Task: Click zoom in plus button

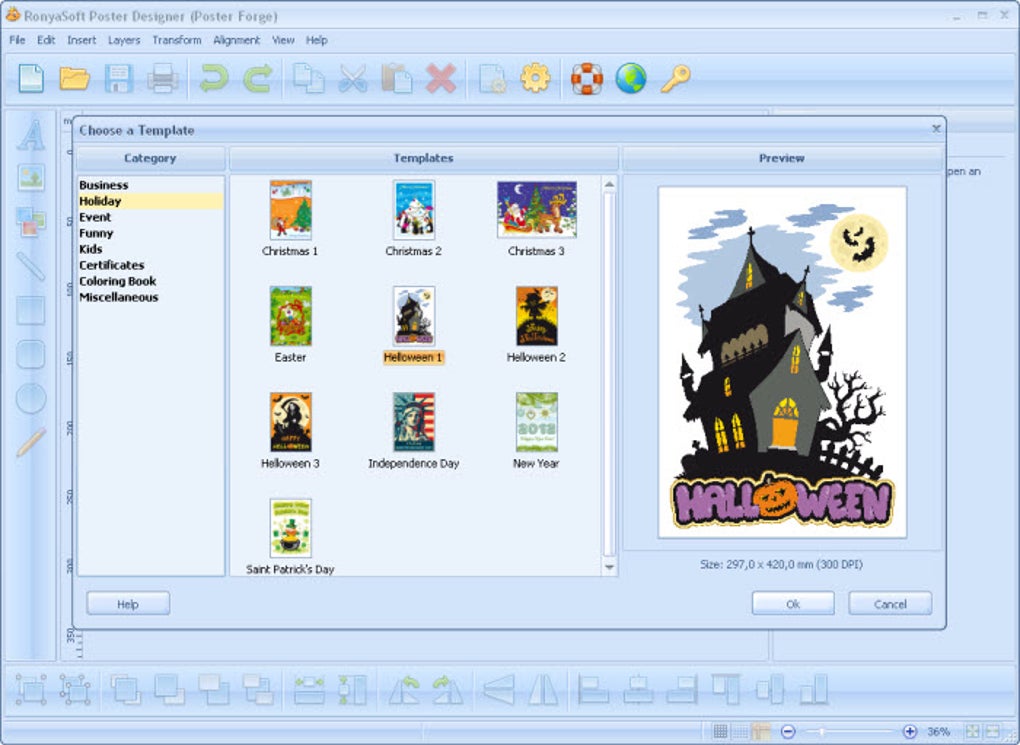Action: (909, 731)
